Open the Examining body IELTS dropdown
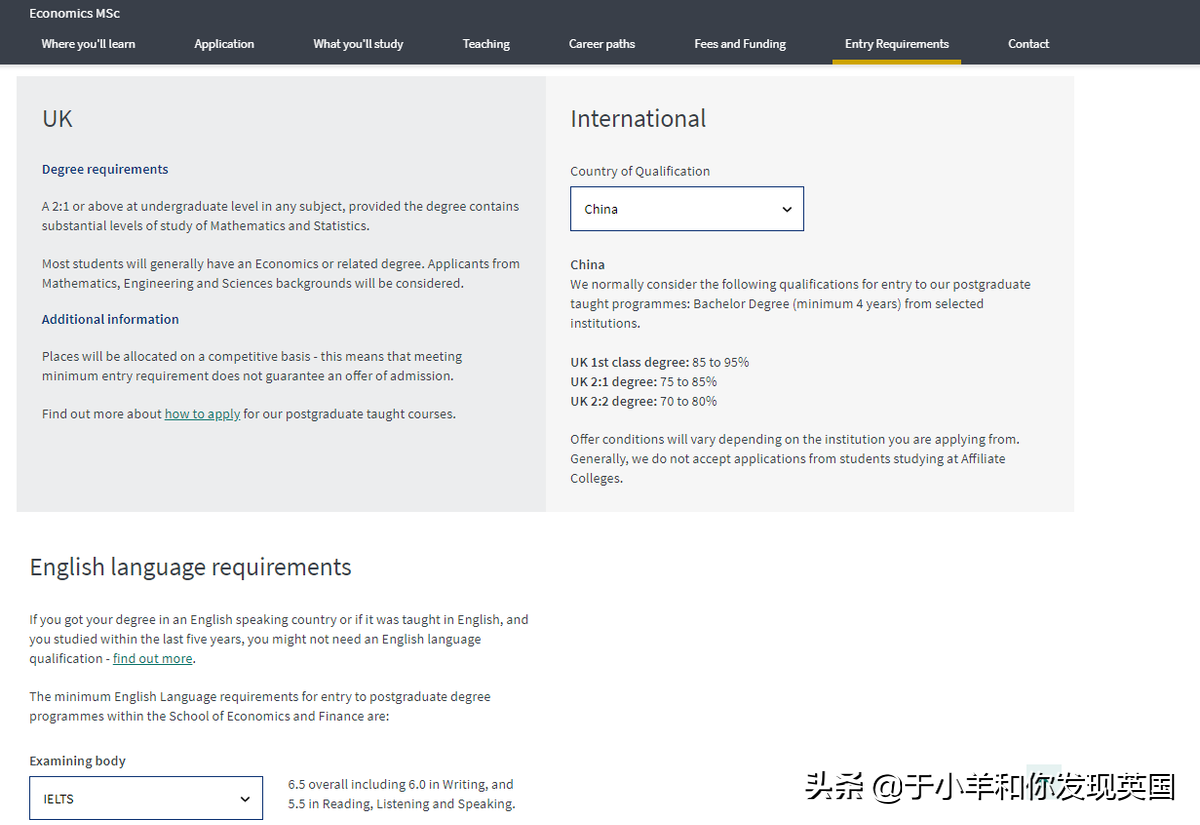Screen dimensions: 1200x825 pos(146,799)
